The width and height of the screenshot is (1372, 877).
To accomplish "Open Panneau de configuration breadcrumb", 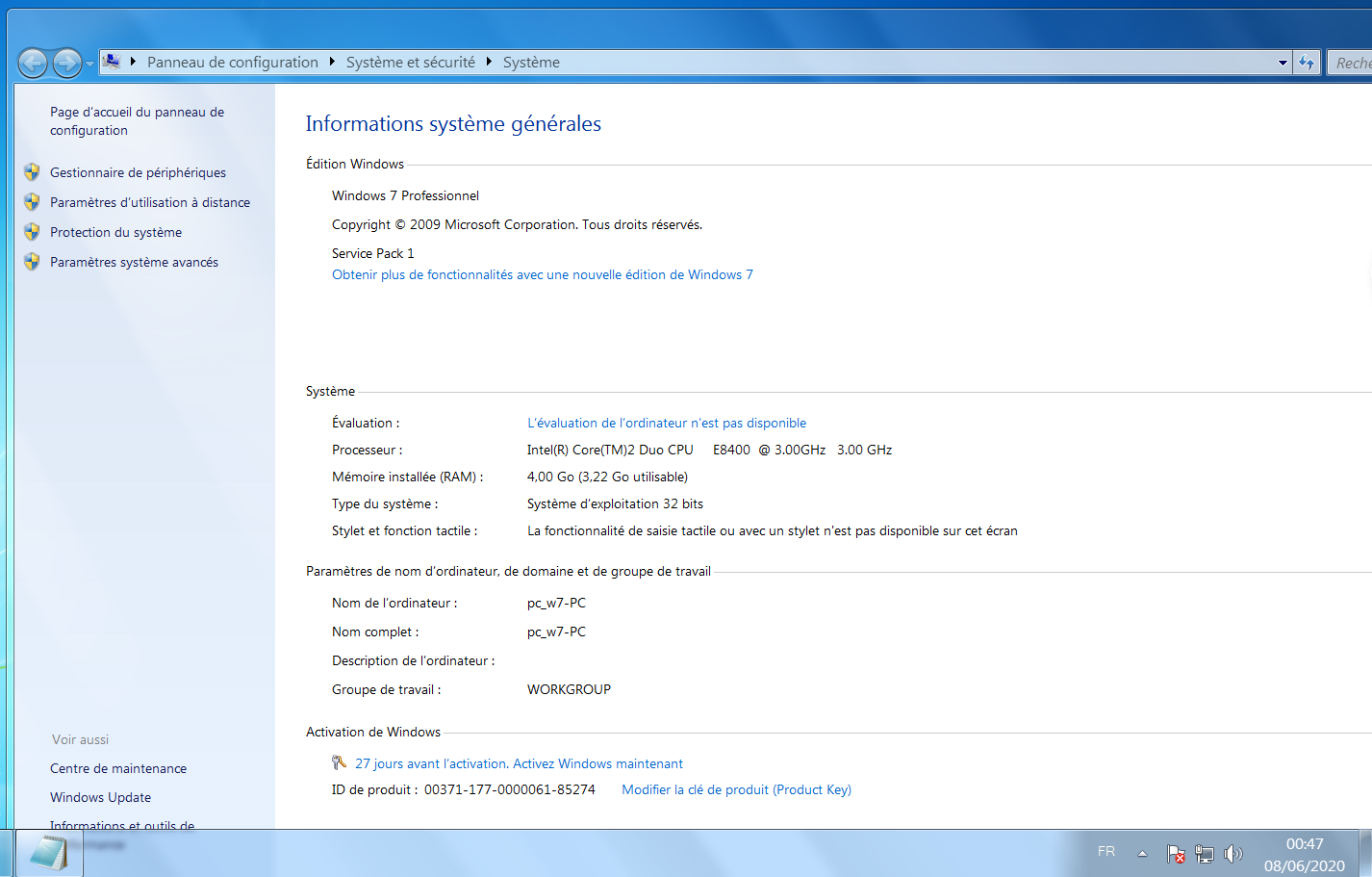I will click(233, 62).
